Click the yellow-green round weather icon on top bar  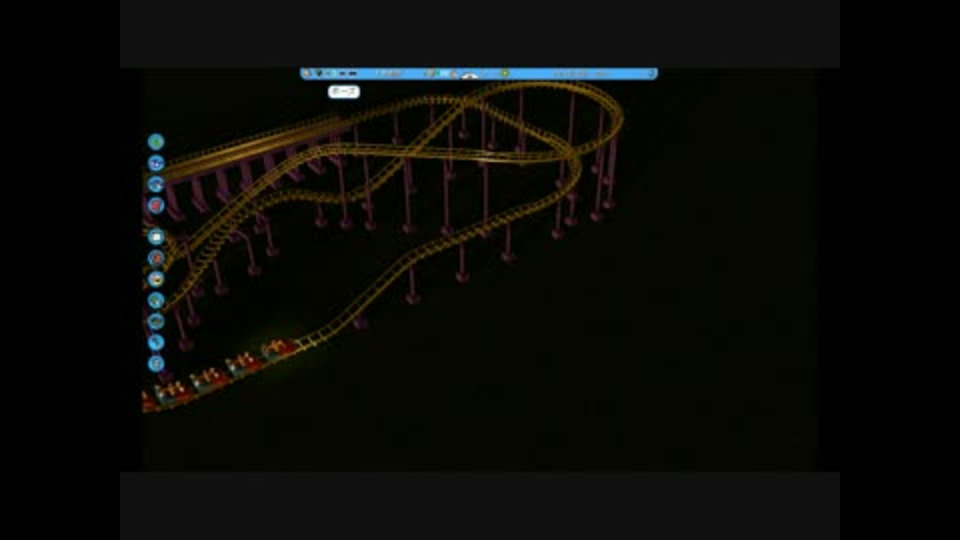point(505,73)
